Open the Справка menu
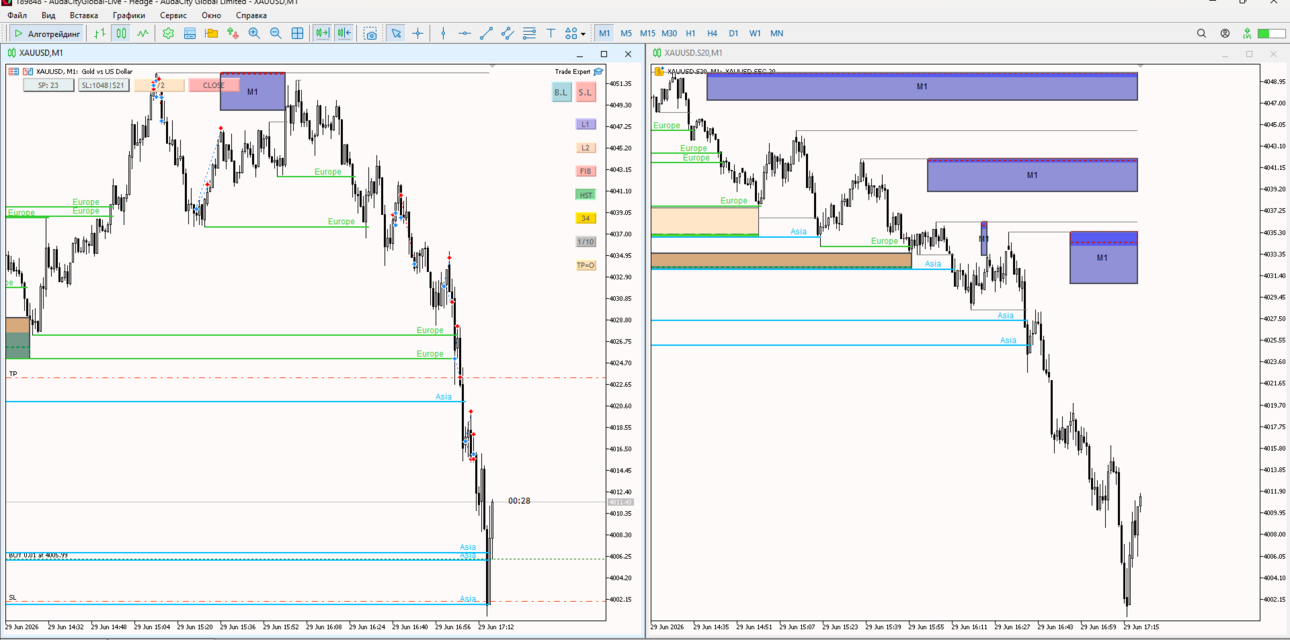This screenshot has height=640, width=1290. point(251,15)
